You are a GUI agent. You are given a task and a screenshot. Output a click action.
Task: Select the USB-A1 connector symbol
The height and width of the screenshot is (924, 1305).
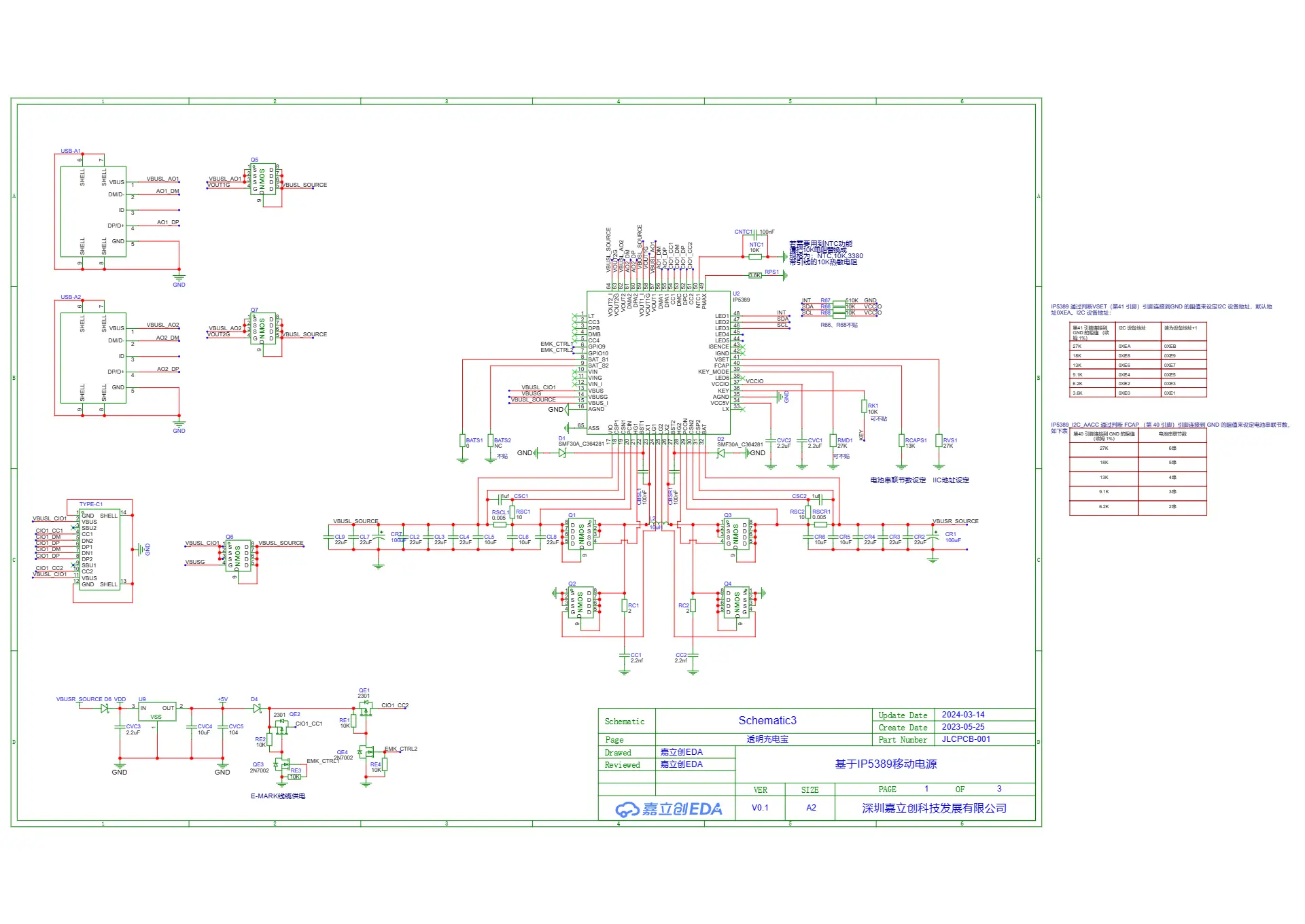click(93, 211)
